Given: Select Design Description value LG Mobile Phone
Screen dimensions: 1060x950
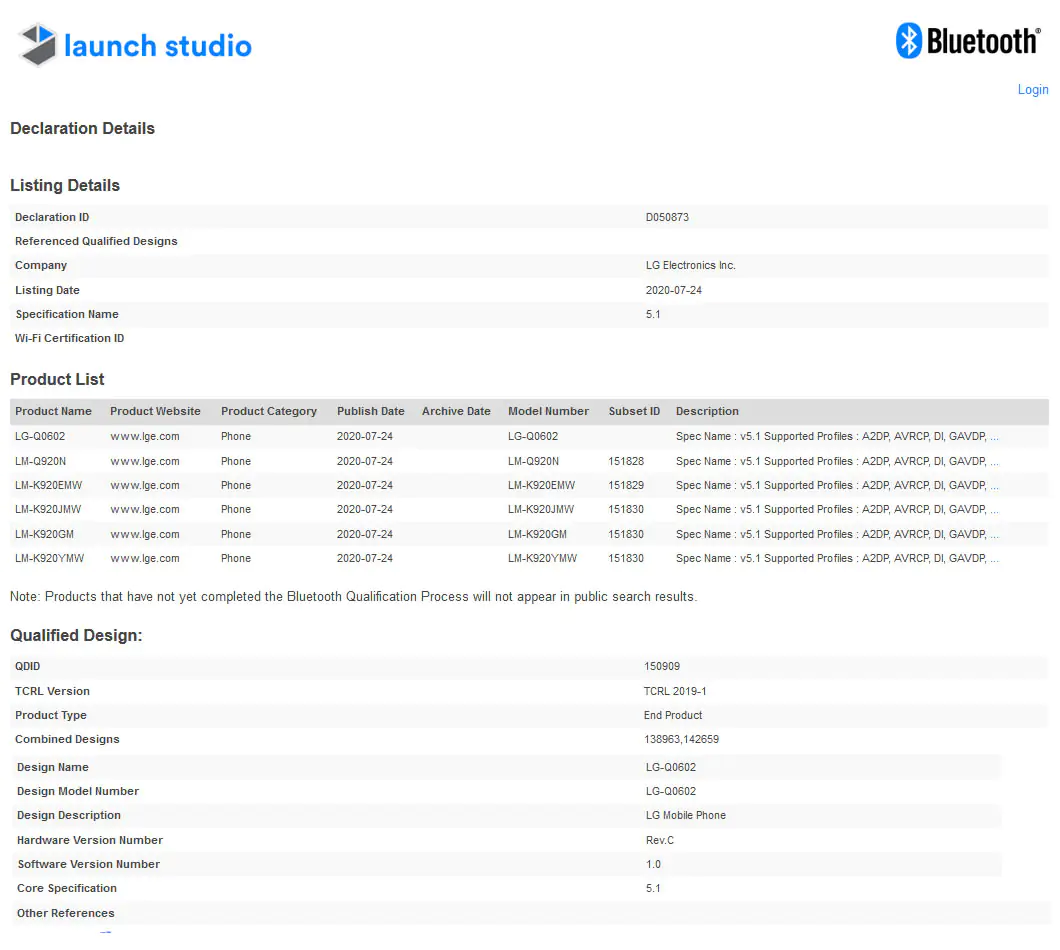Looking at the screenshot, I should tap(685, 815).
